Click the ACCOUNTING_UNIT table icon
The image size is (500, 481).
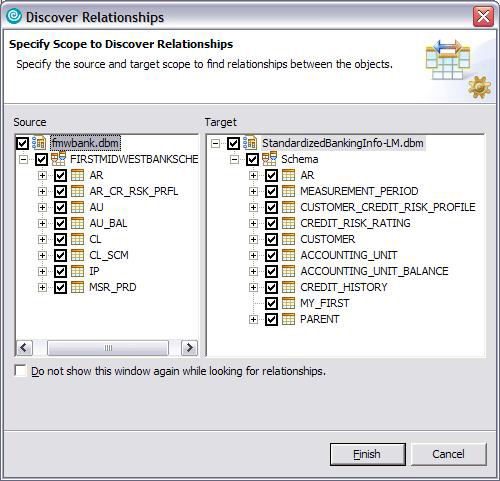pyautogui.click(x=289, y=255)
